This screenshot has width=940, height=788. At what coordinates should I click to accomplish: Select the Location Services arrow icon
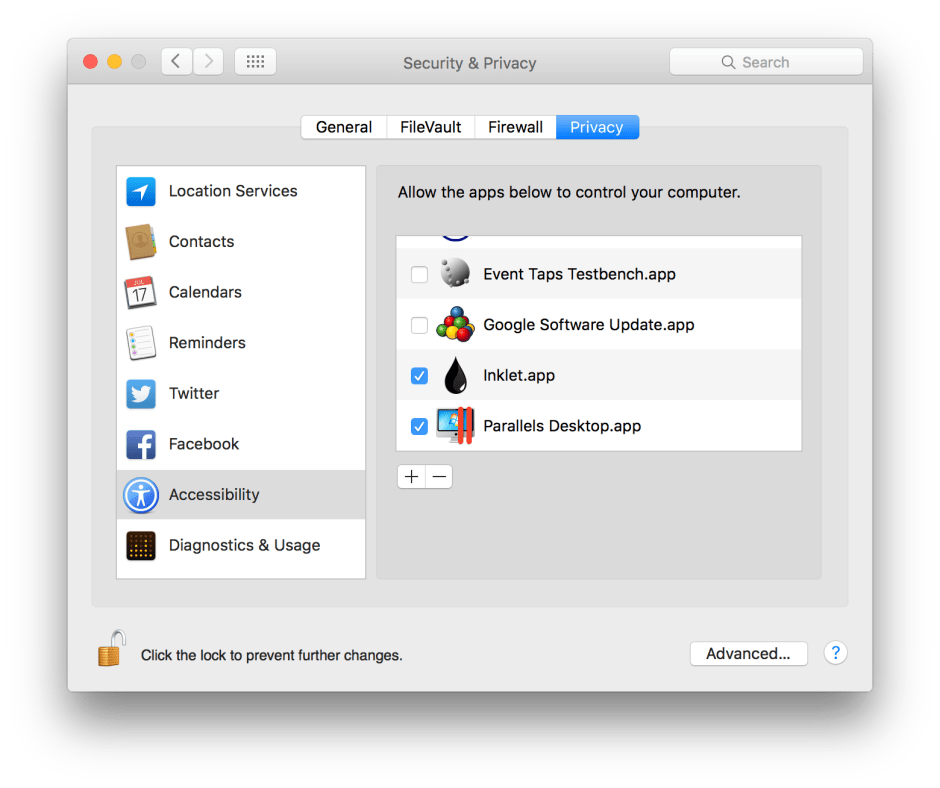coord(141,191)
